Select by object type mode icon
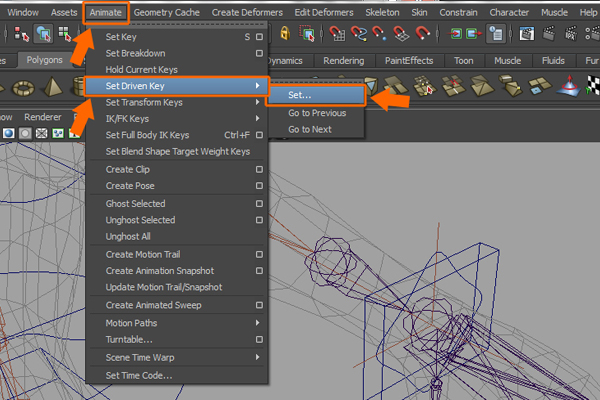The height and width of the screenshot is (400, 600). pyautogui.click(x=43, y=34)
